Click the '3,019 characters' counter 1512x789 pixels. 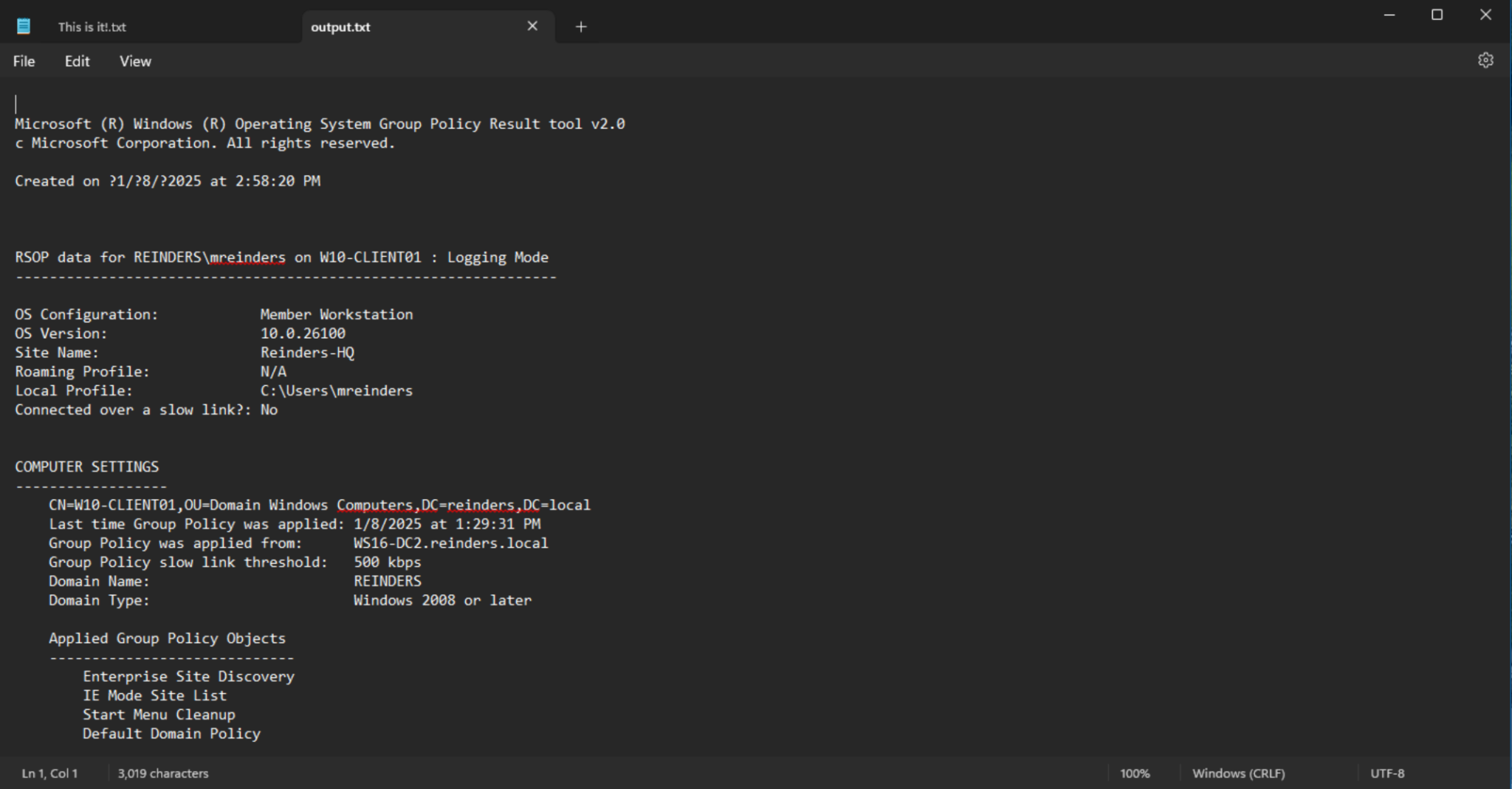coord(163,773)
